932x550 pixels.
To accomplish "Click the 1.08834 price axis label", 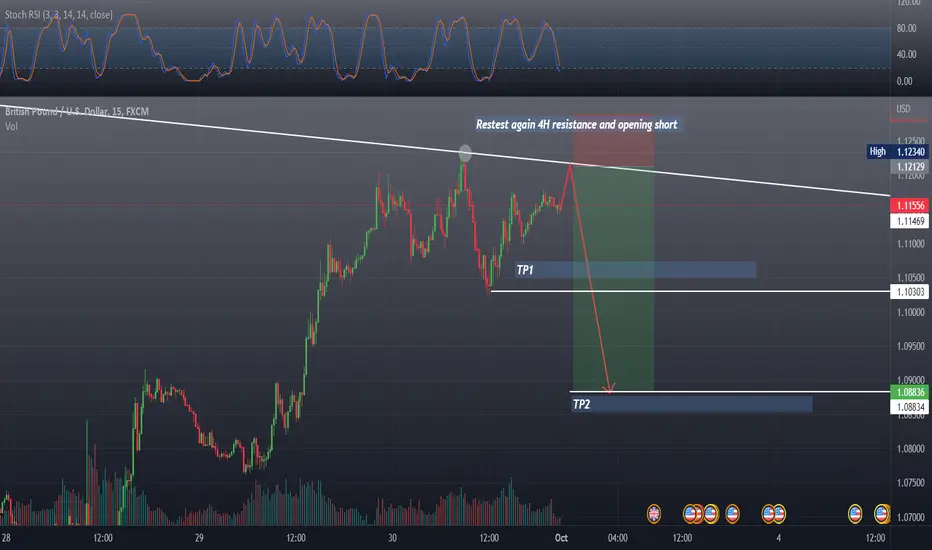I will tap(909, 407).
